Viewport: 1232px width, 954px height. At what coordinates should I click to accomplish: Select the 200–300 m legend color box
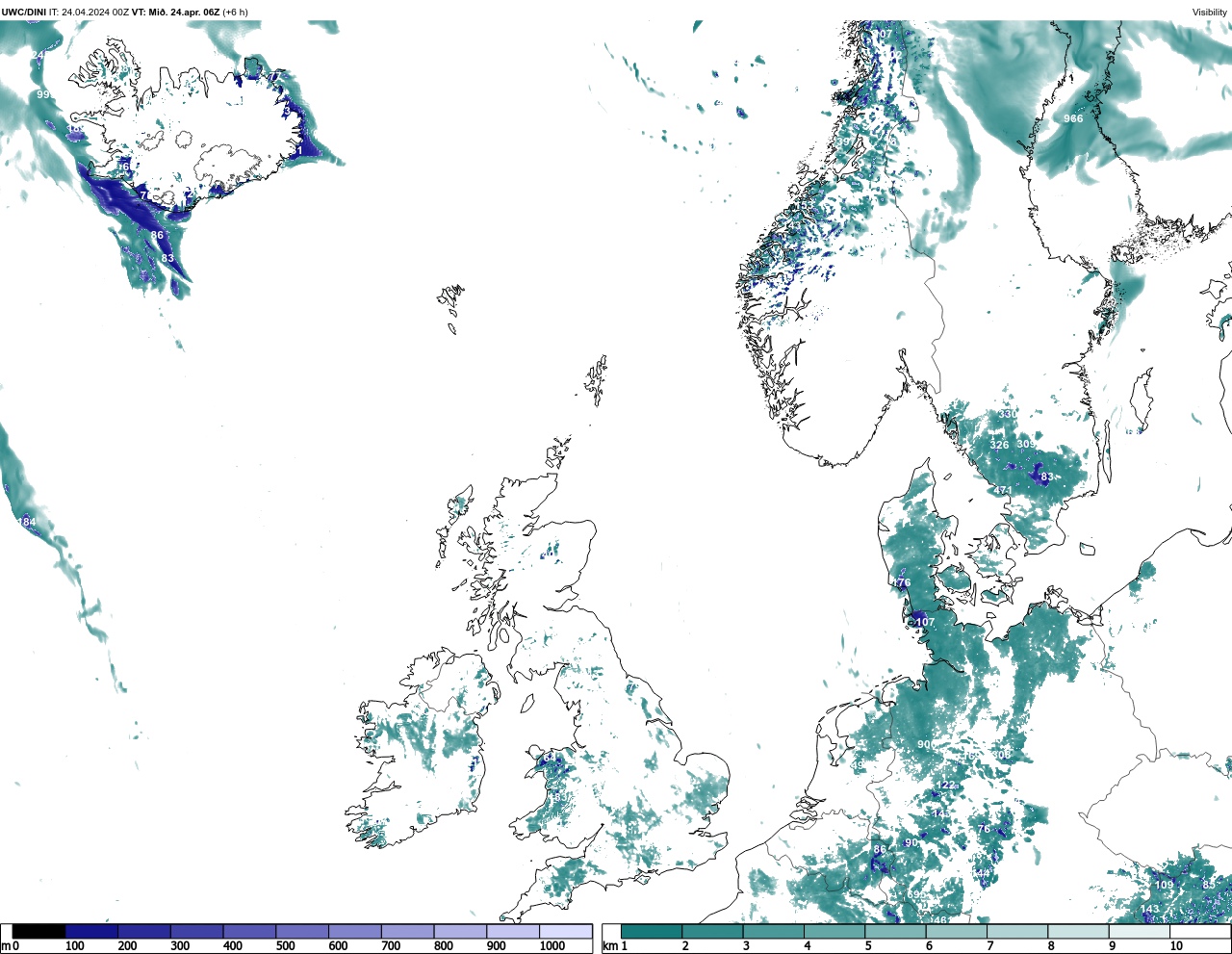click(x=144, y=932)
